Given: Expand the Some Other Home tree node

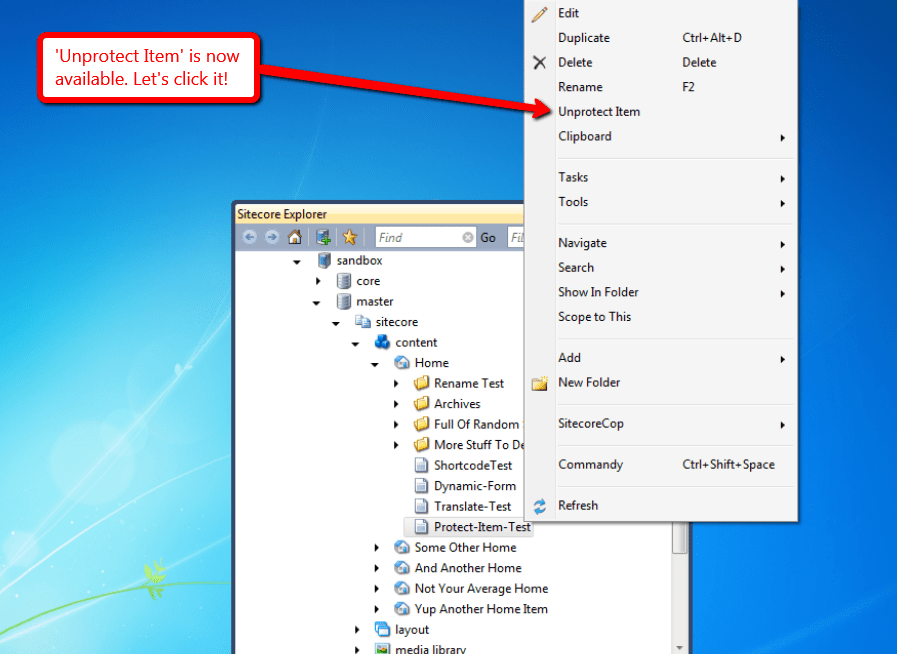Looking at the screenshot, I should pos(376,547).
